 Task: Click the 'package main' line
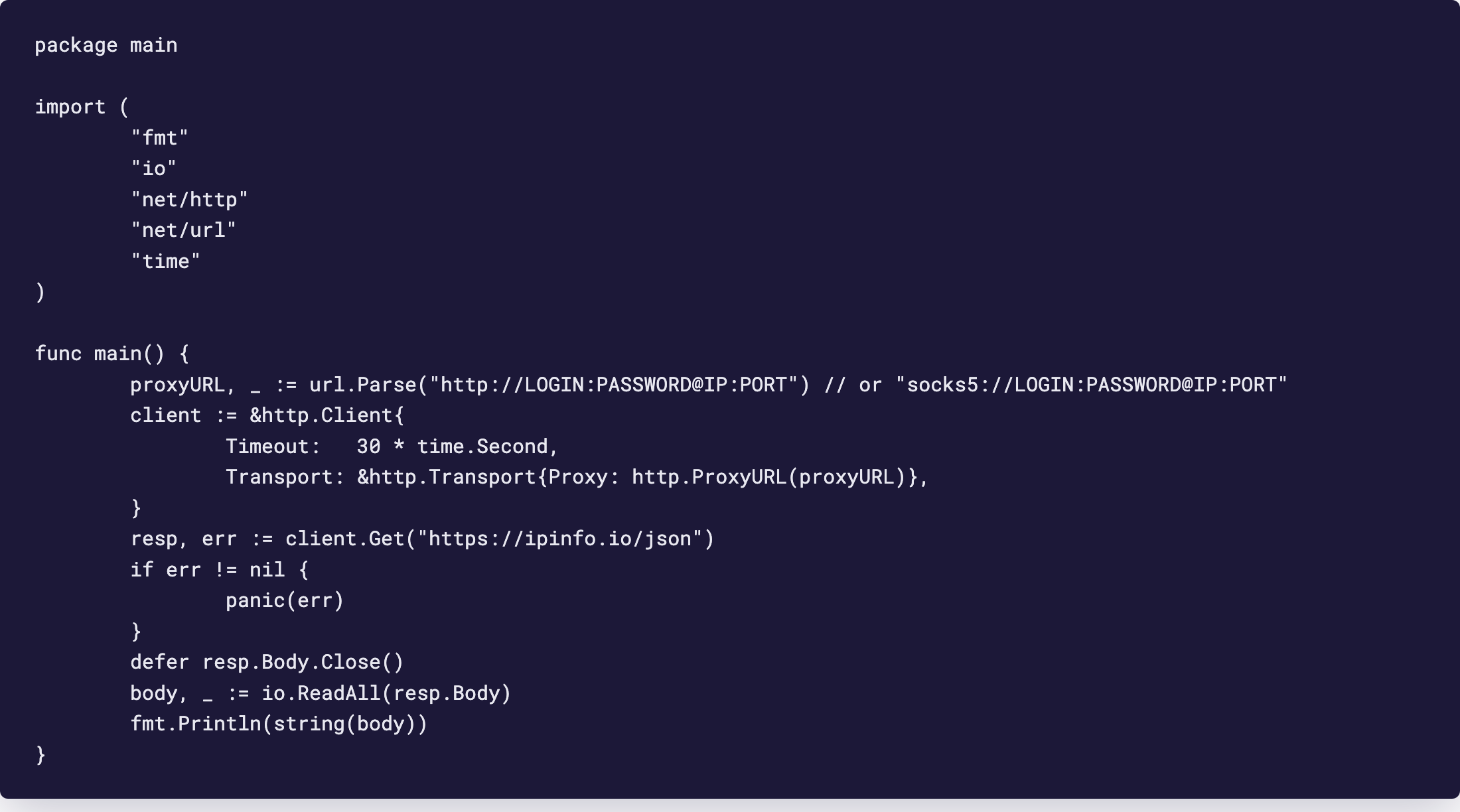coord(106,45)
